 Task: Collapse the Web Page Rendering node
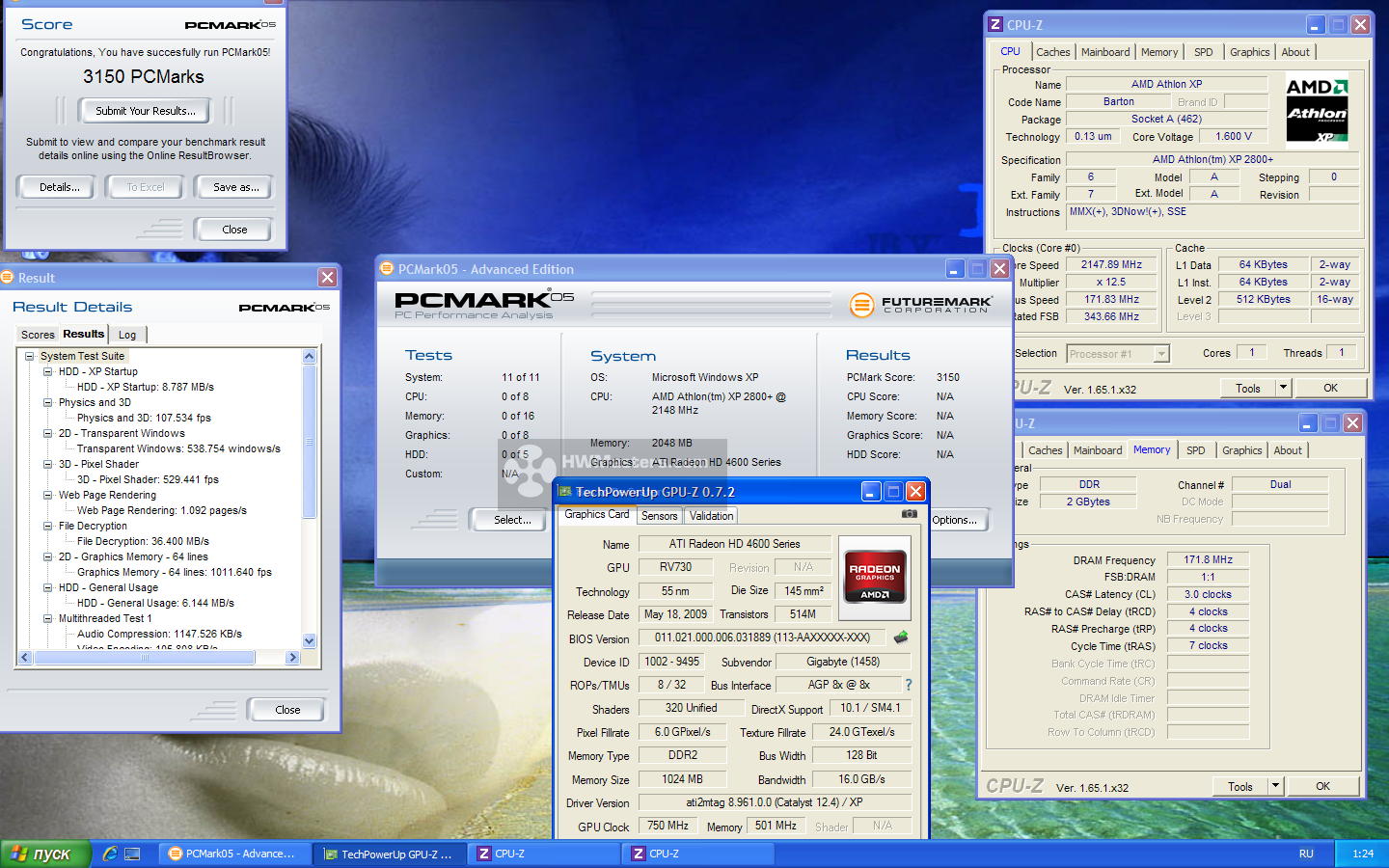(48, 495)
